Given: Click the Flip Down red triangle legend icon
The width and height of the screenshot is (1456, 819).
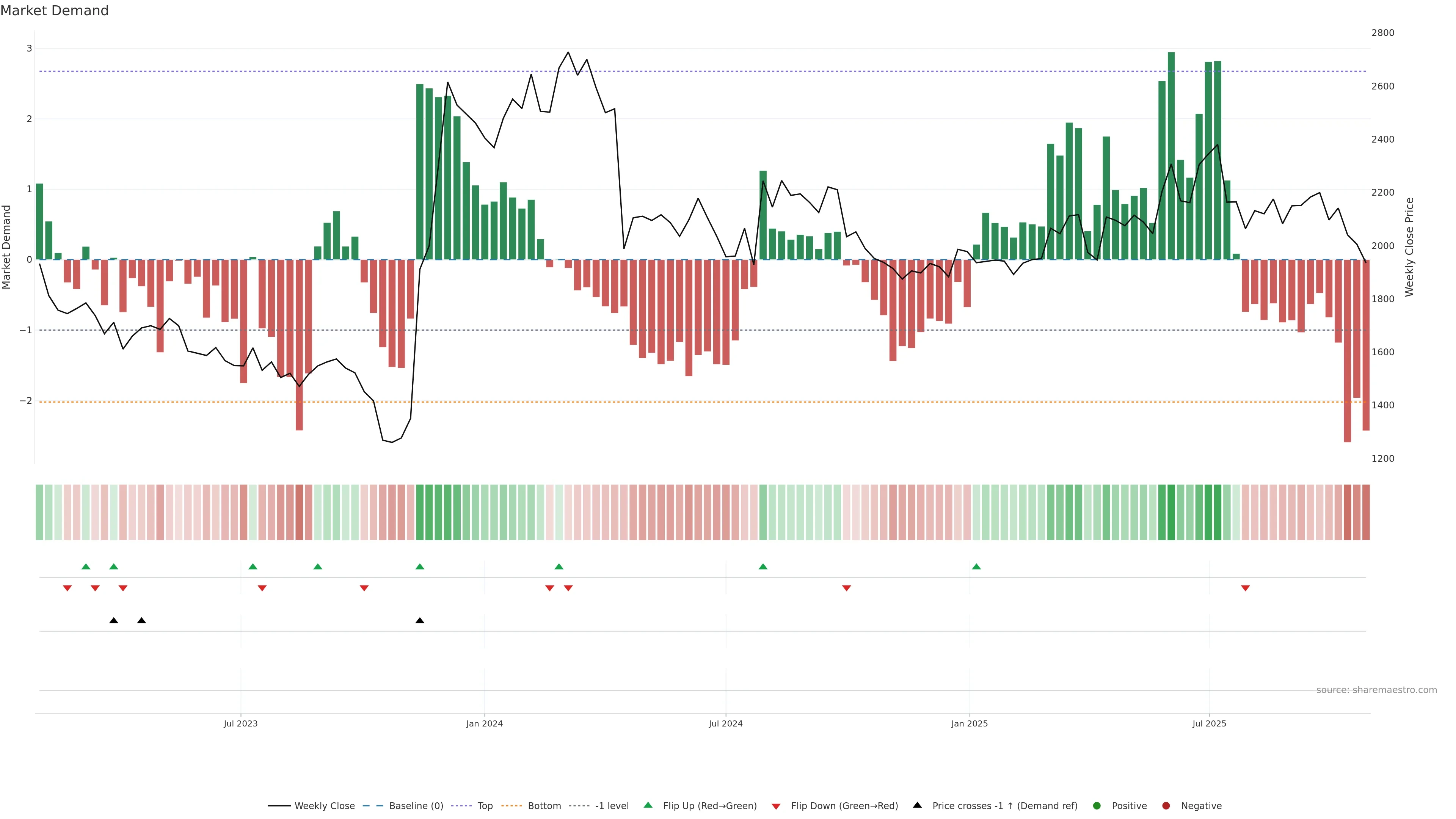Looking at the screenshot, I should [775, 806].
